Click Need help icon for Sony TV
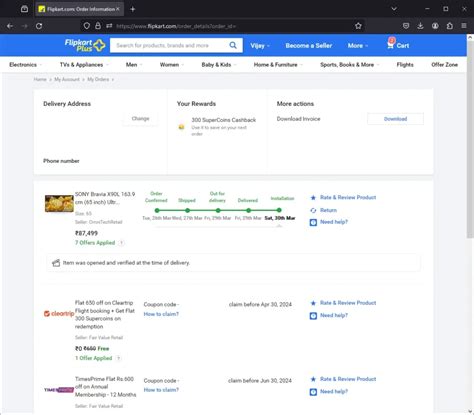 (x=313, y=222)
